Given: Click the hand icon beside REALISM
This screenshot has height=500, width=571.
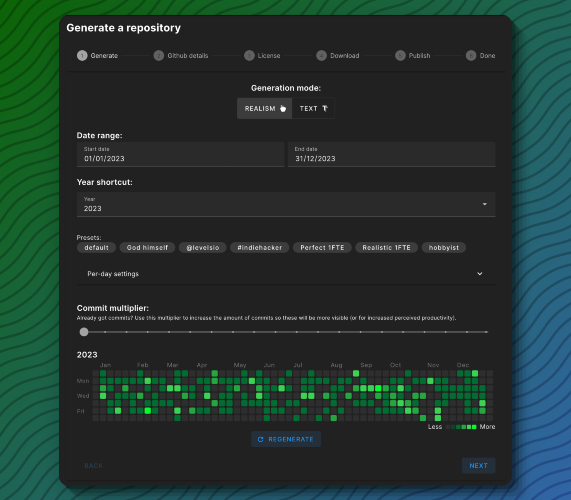Looking at the screenshot, I should coord(283,109).
